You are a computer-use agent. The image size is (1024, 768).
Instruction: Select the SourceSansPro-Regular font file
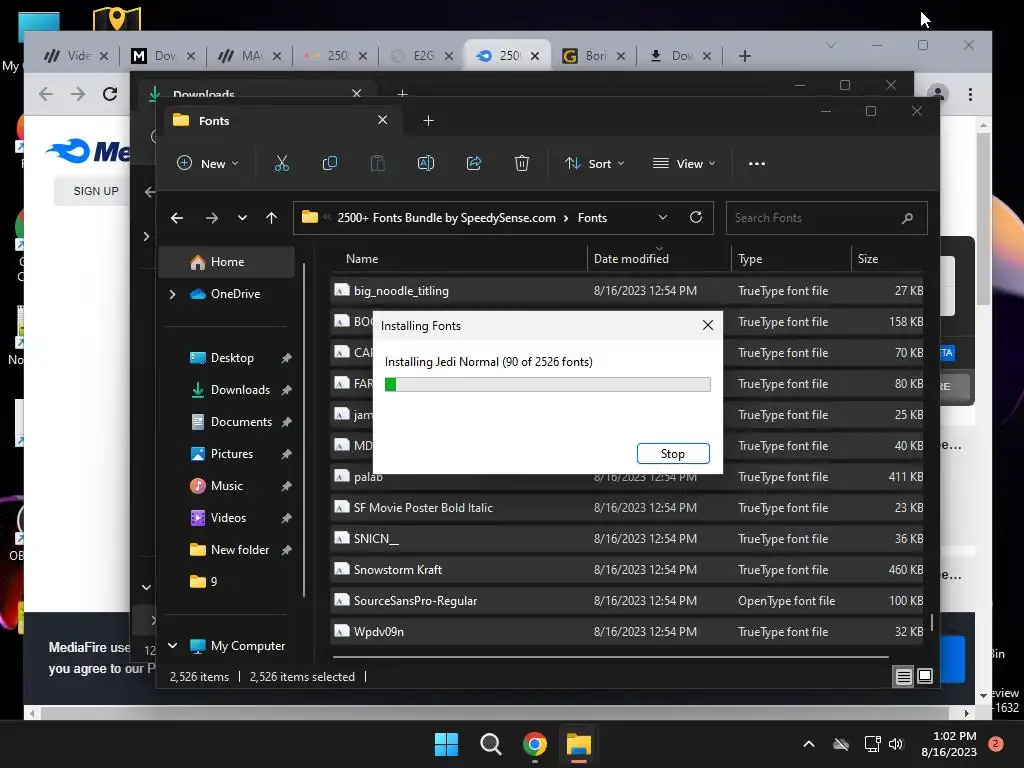click(627, 601)
